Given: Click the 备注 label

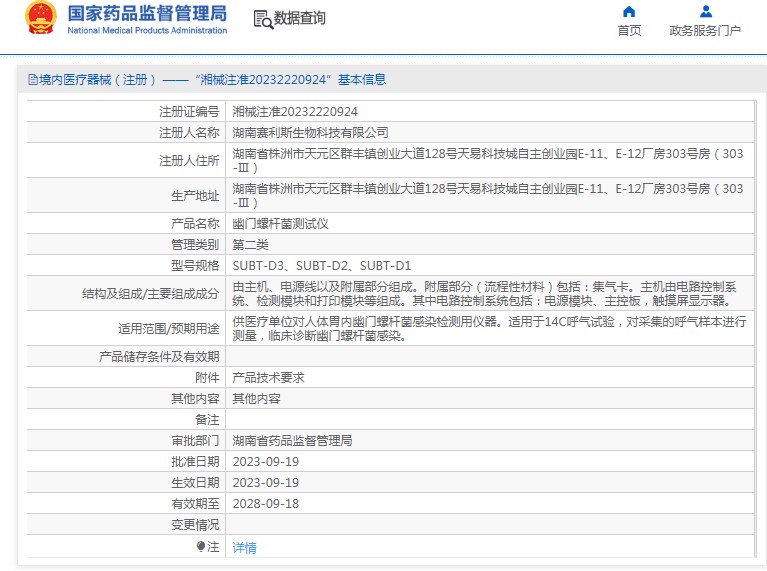Looking at the screenshot, I should (x=207, y=420).
